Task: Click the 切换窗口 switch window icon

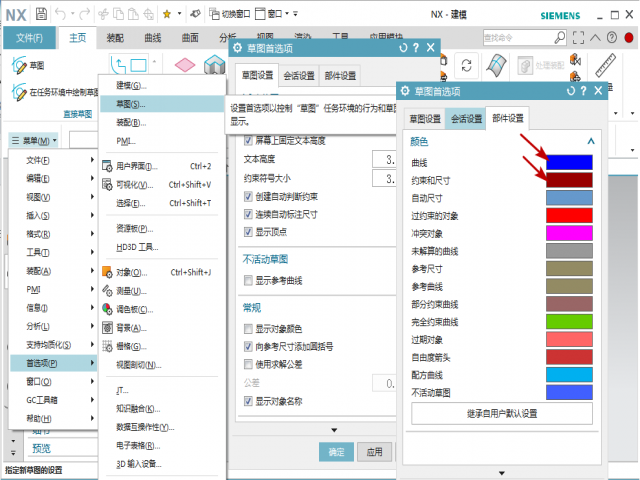Action: [x=214, y=14]
